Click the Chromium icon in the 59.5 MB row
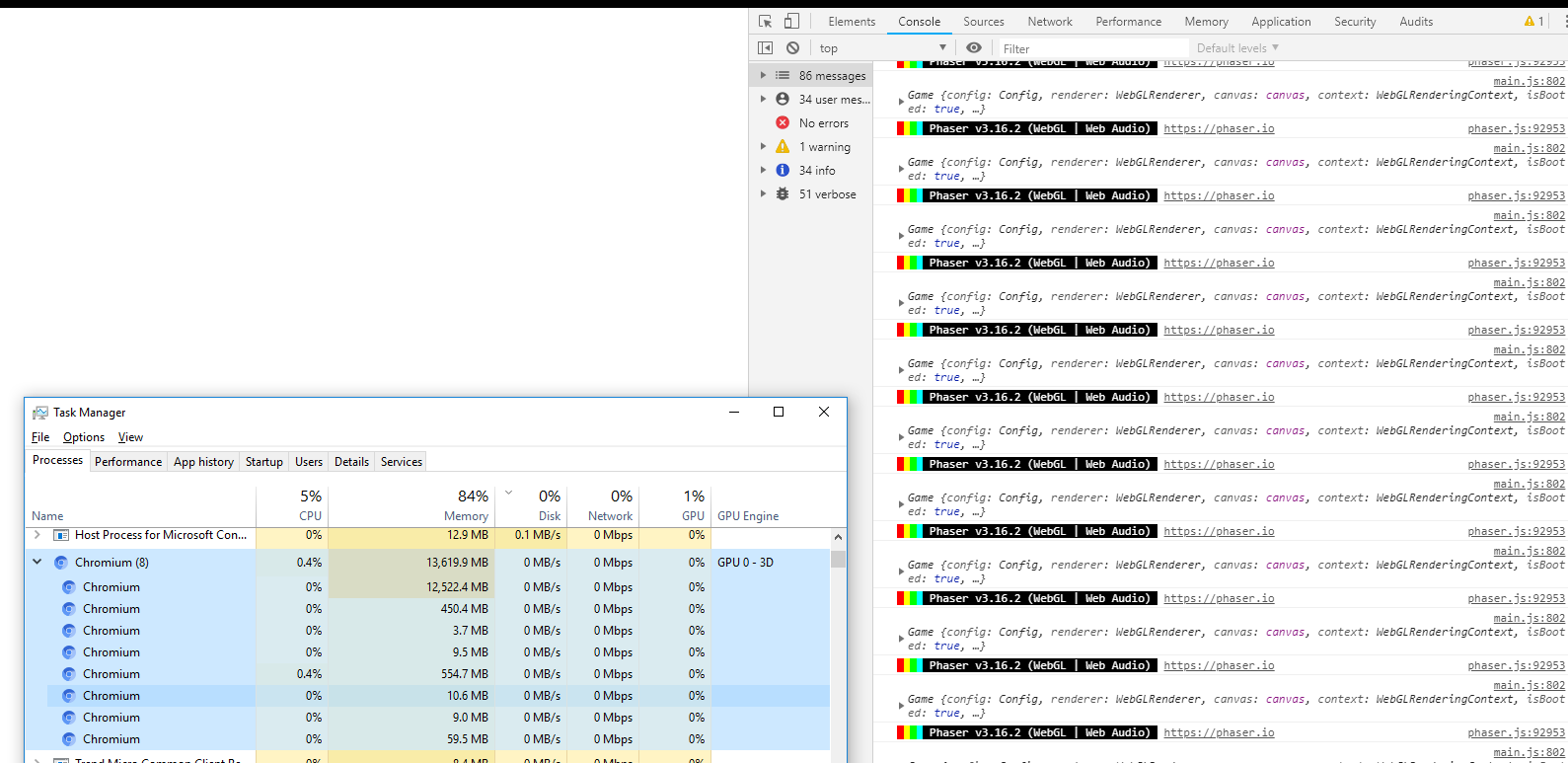Image resolution: width=1568 pixels, height=763 pixels. click(x=69, y=739)
